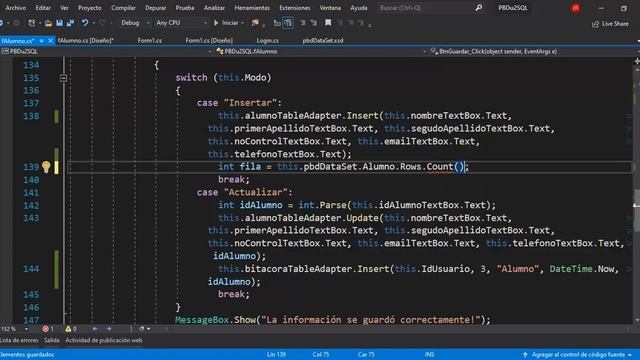Open Actividad de publicación web tab
The width and height of the screenshot is (640, 360).
104,340
